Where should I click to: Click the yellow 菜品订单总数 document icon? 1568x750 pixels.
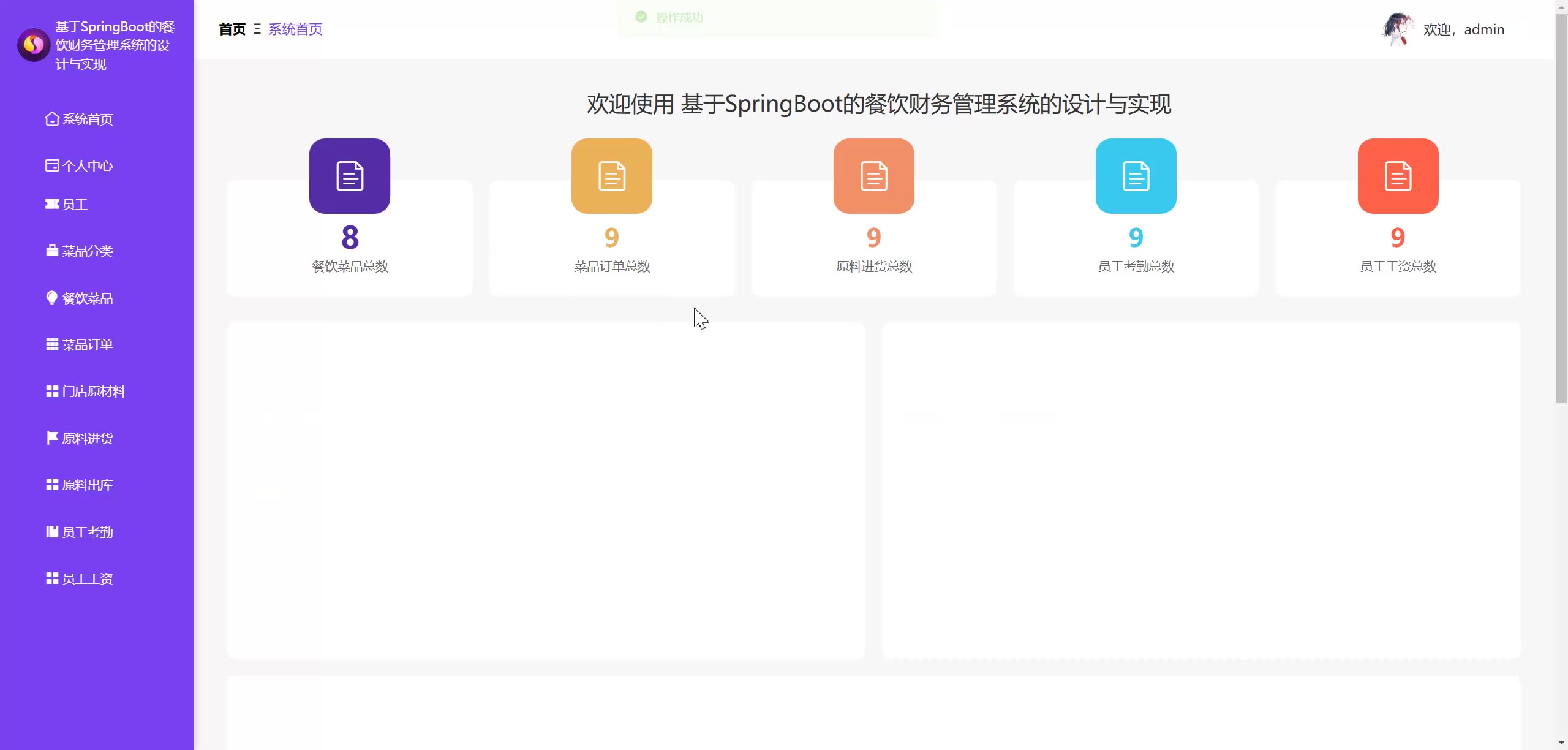click(x=611, y=176)
